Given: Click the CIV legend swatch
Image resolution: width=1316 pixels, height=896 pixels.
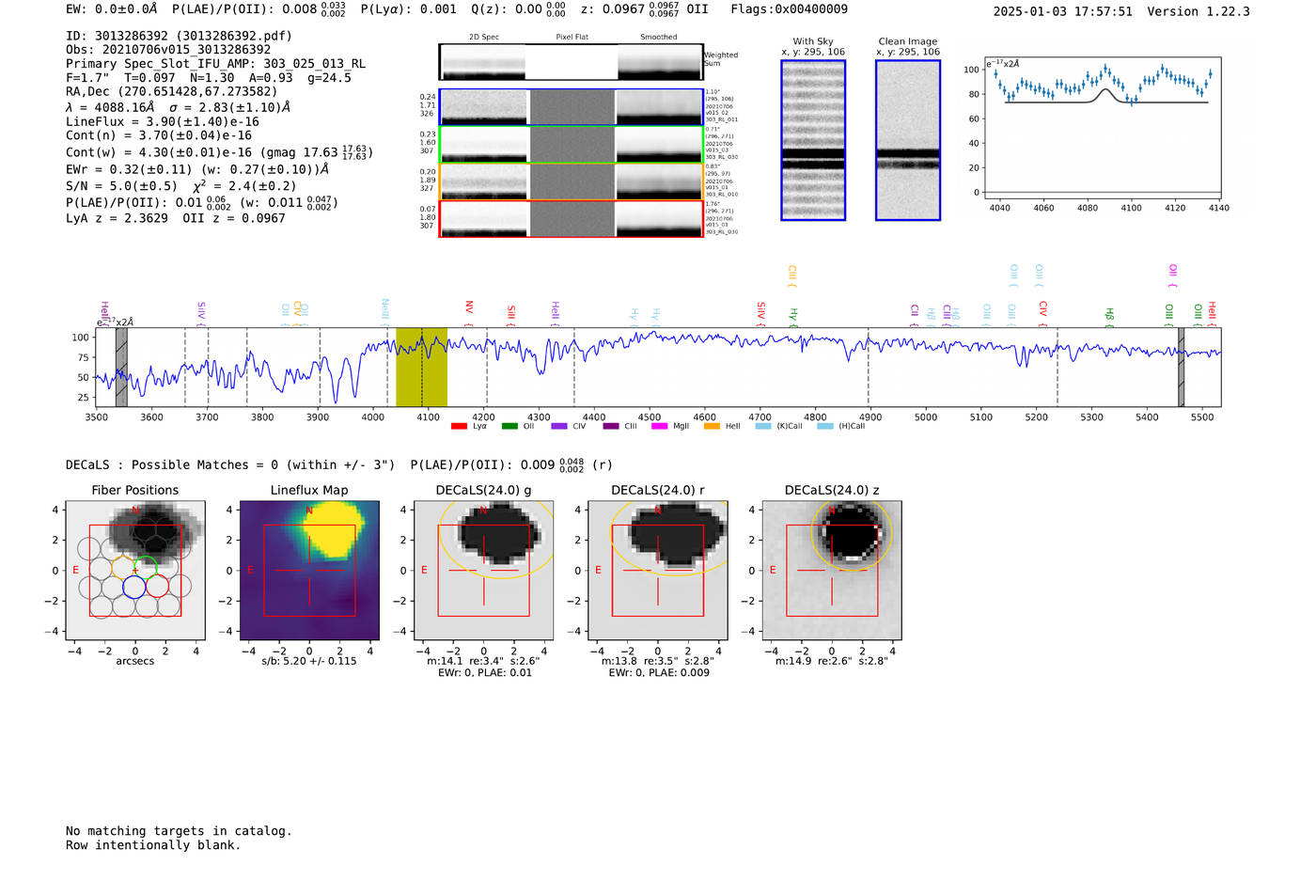Looking at the screenshot, I should point(559,427).
